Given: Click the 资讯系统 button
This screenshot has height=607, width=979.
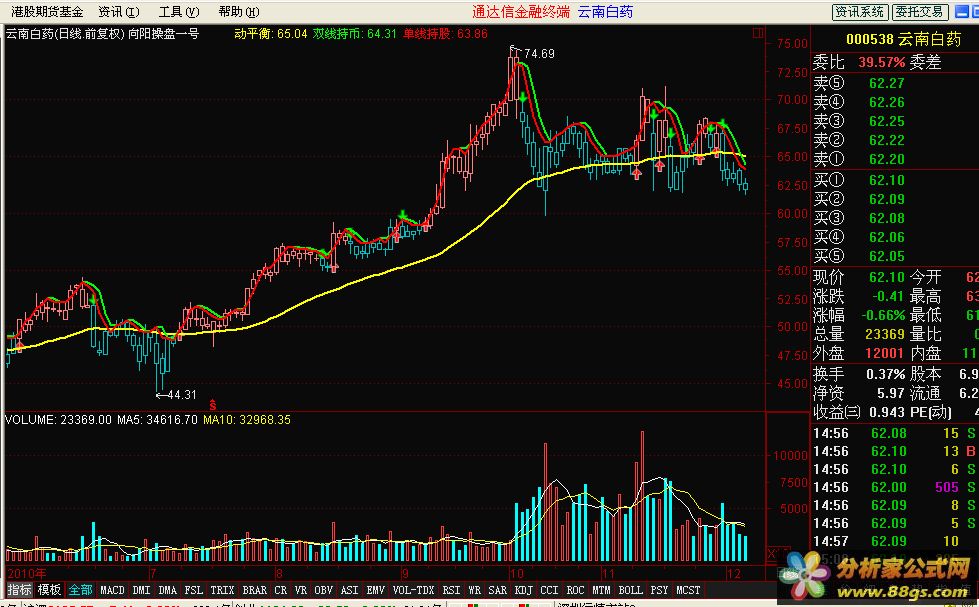Looking at the screenshot, I should coord(859,12).
